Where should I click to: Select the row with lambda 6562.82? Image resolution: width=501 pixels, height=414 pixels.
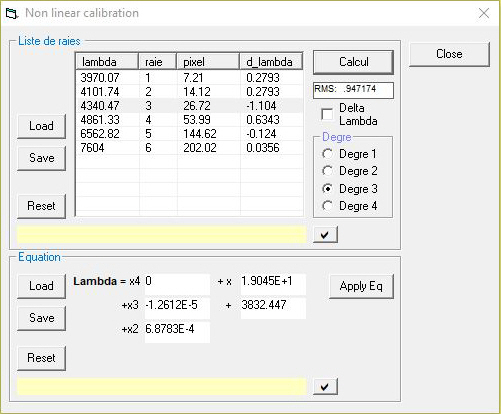(x=189, y=134)
